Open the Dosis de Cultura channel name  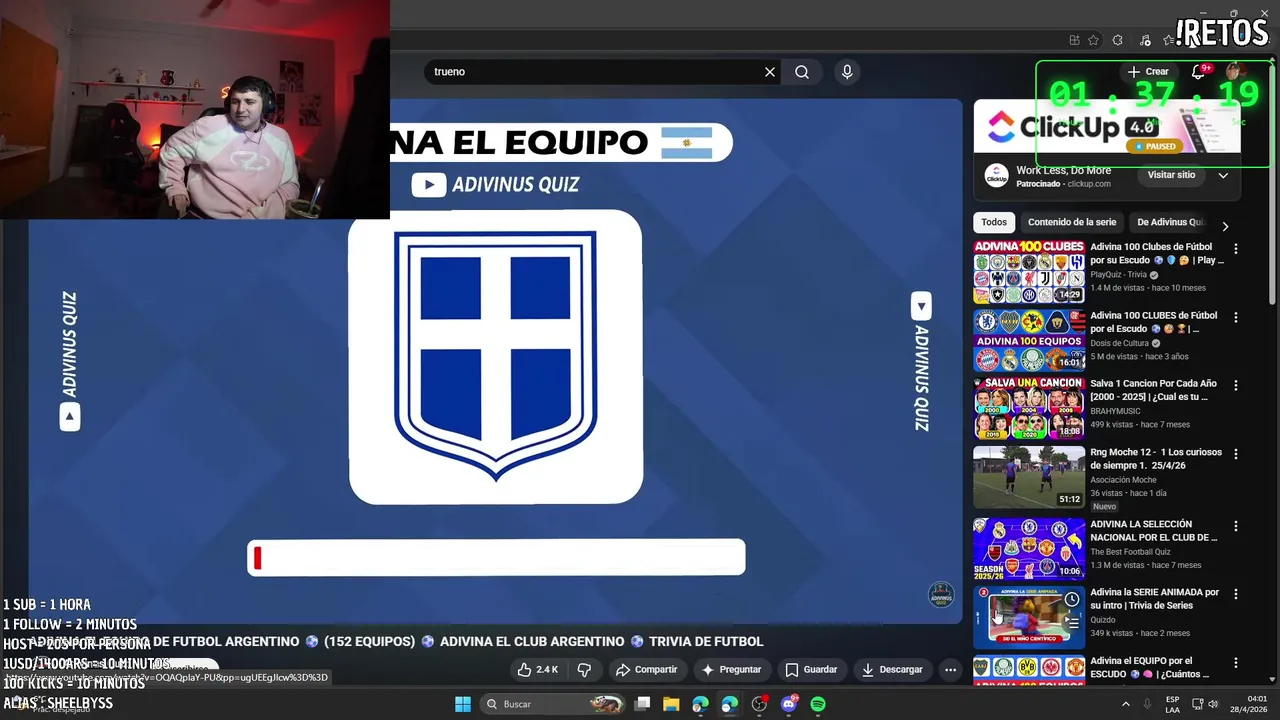tap(1120, 343)
